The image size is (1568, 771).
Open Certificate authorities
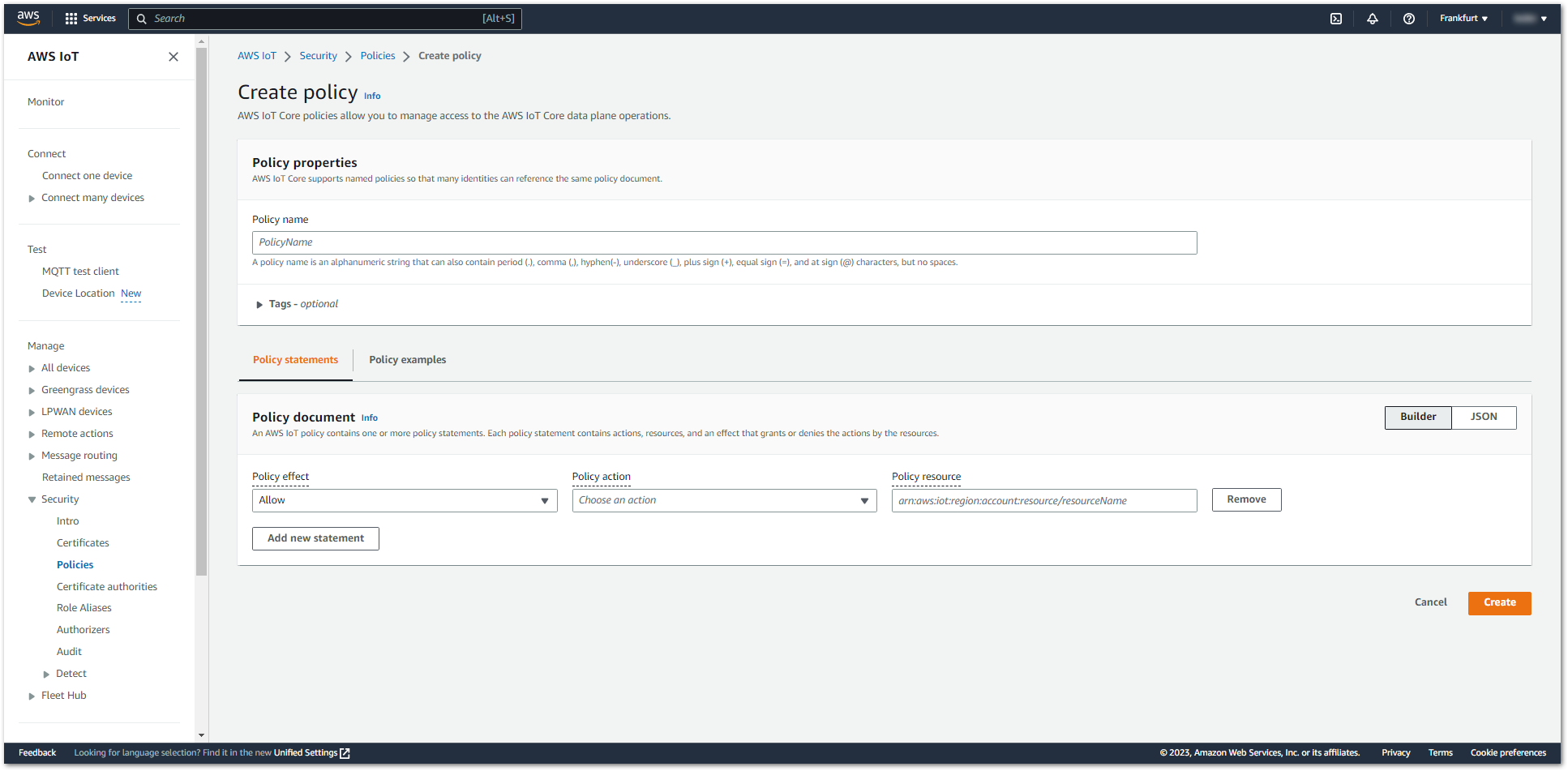tap(107, 587)
